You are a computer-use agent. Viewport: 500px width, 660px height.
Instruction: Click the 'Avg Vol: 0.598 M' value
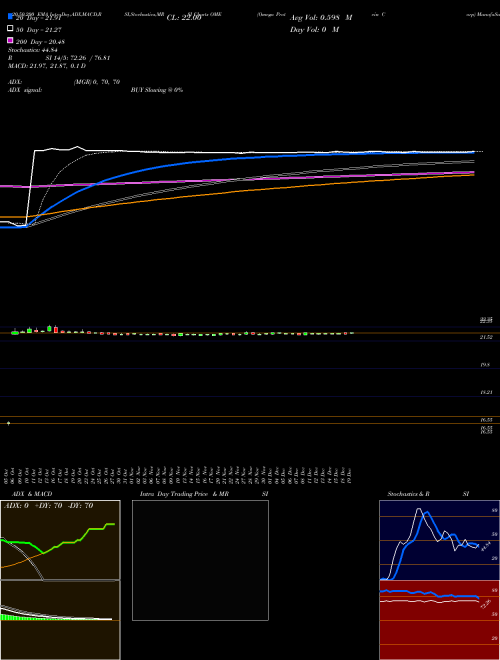pyautogui.click(x=321, y=18)
